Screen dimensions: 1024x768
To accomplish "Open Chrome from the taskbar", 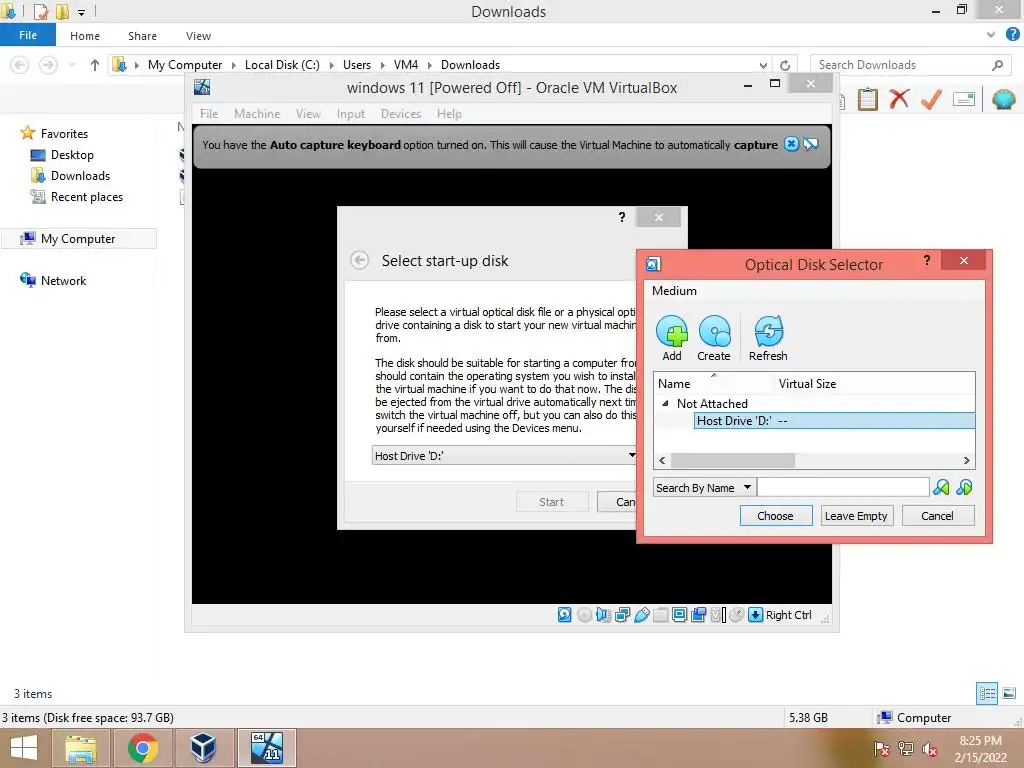I will (142, 748).
